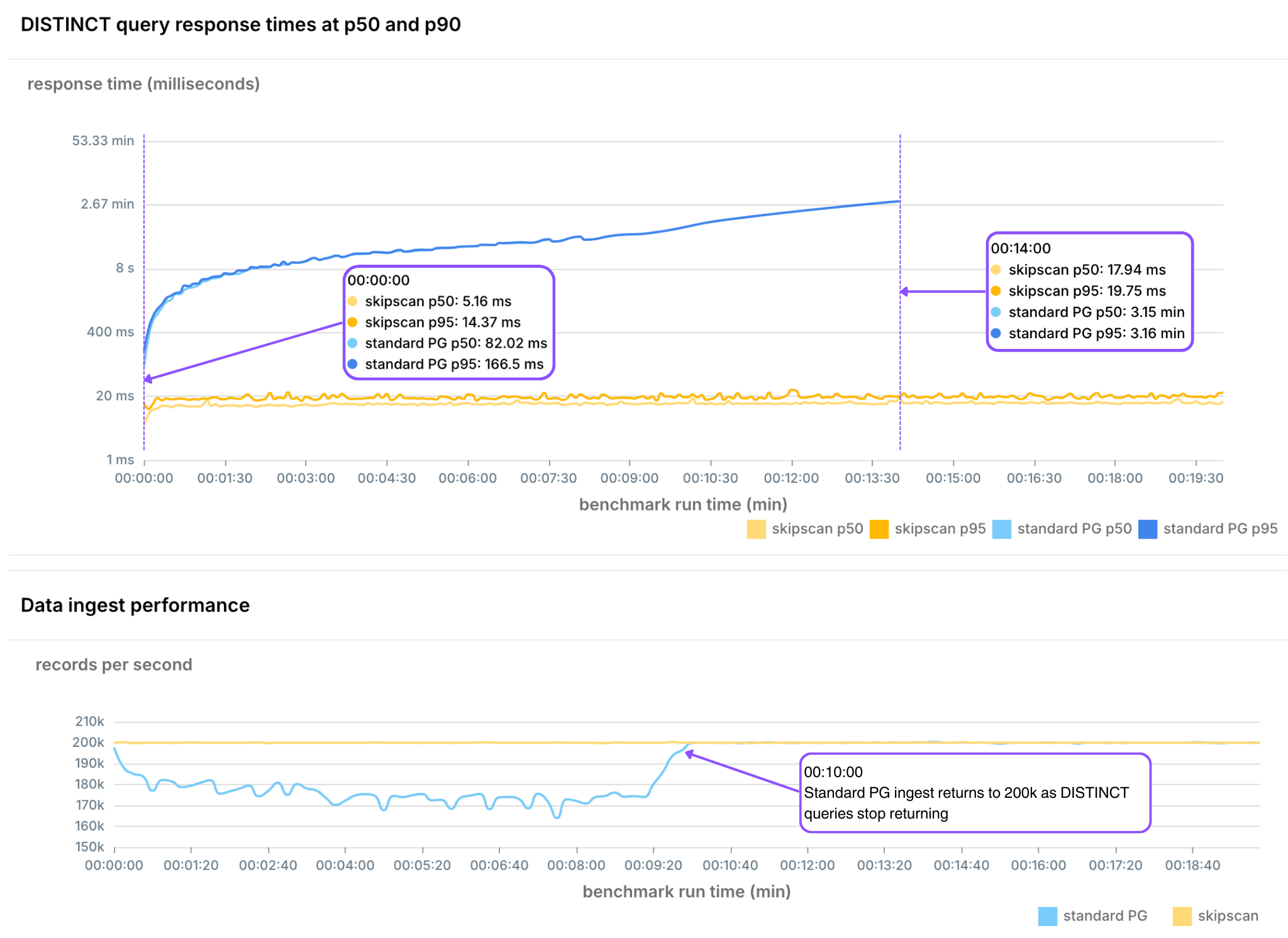Click the DISTINCT query response times title
The width and height of the screenshot is (1288, 938).
[x=240, y=25]
